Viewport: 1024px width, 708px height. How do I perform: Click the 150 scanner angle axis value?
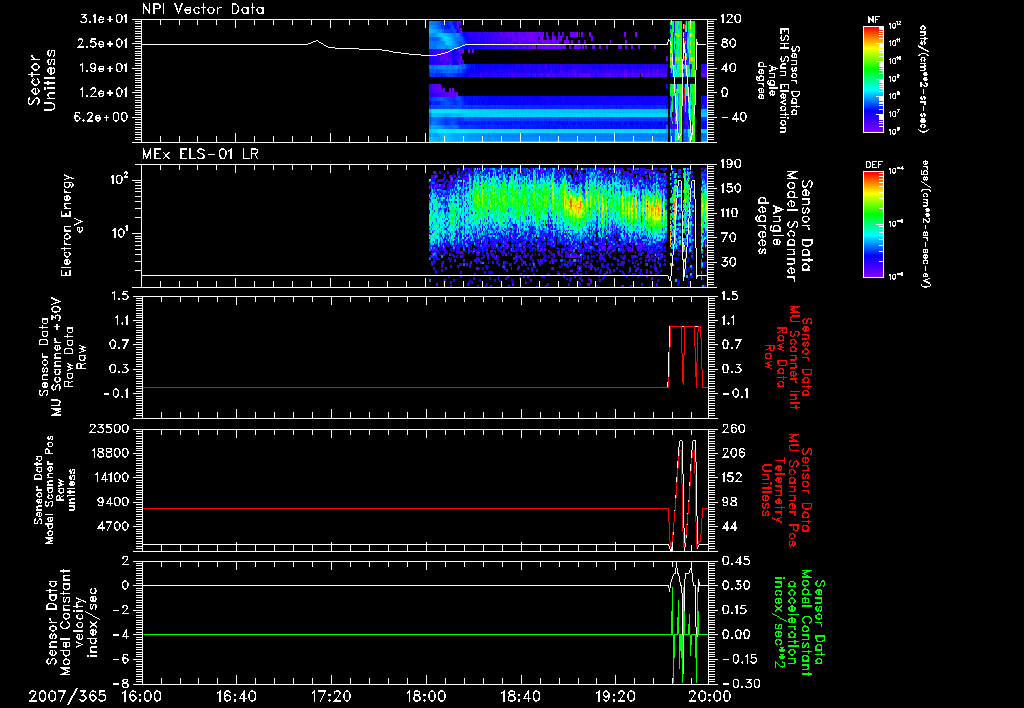(731, 188)
